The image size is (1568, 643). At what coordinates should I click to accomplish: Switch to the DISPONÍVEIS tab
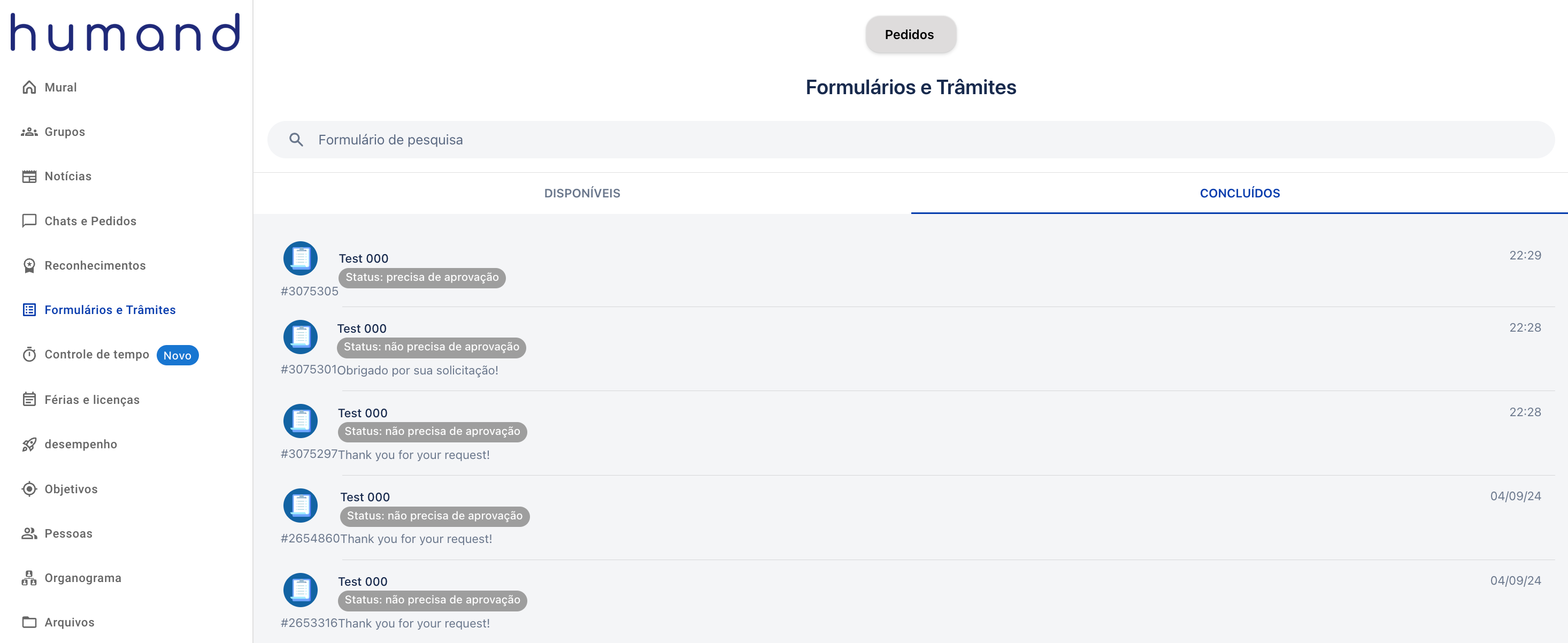point(582,193)
